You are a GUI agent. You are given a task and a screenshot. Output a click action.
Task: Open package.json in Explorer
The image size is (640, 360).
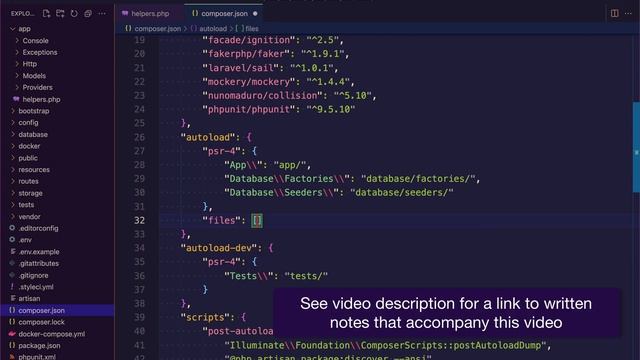39,346
